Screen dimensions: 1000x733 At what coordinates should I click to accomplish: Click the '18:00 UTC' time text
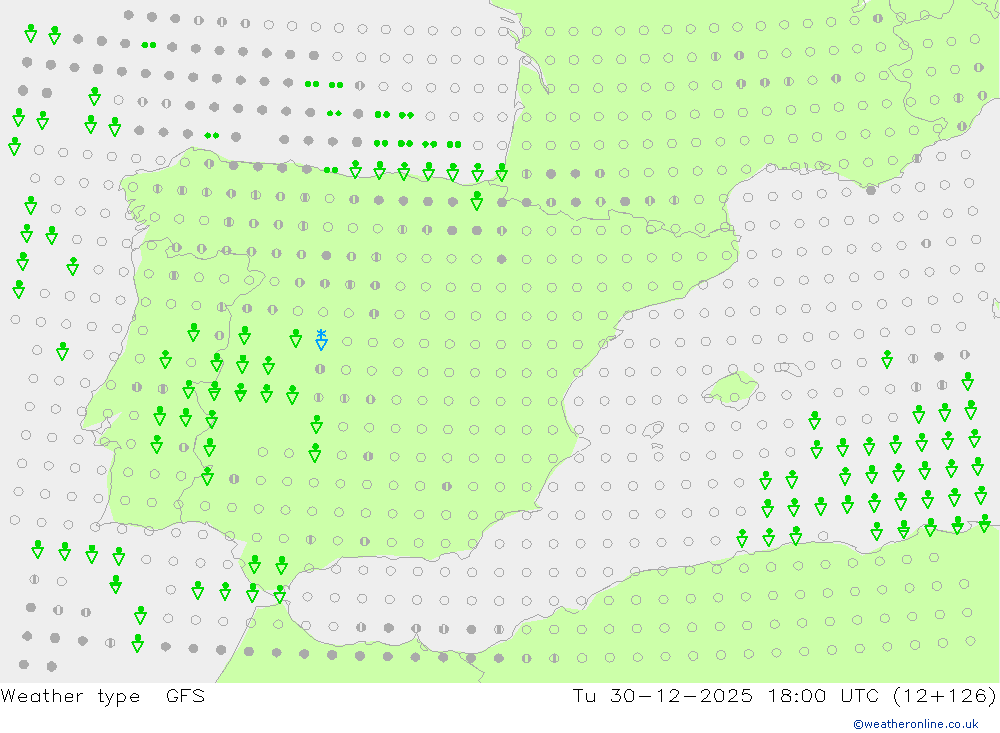[x=823, y=695]
